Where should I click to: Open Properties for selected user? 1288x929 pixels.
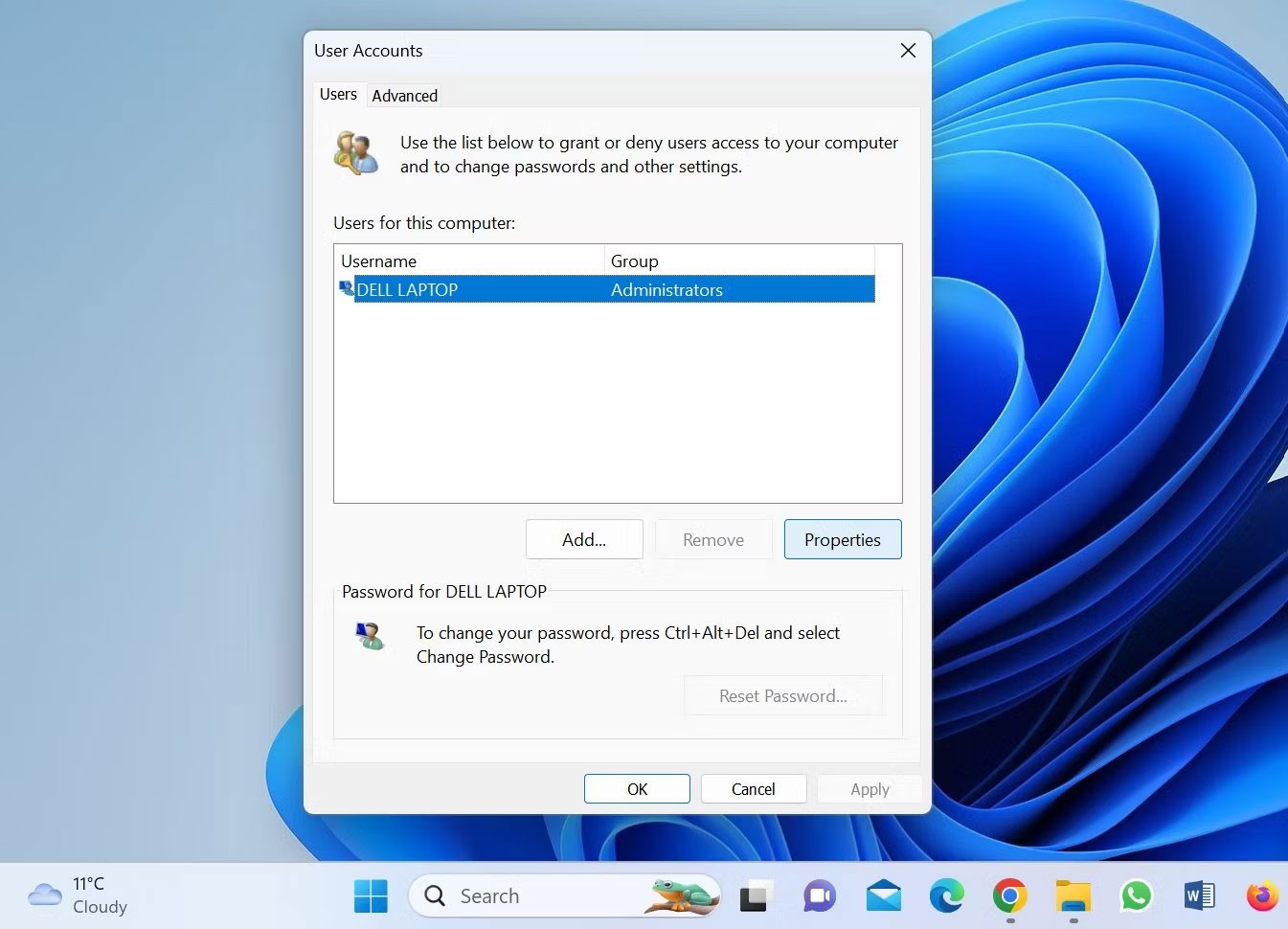click(x=843, y=539)
